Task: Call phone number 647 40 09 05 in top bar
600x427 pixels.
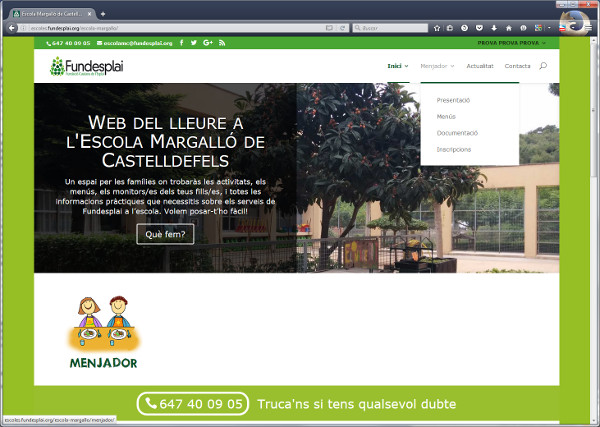Action: (x=68, y=43)
